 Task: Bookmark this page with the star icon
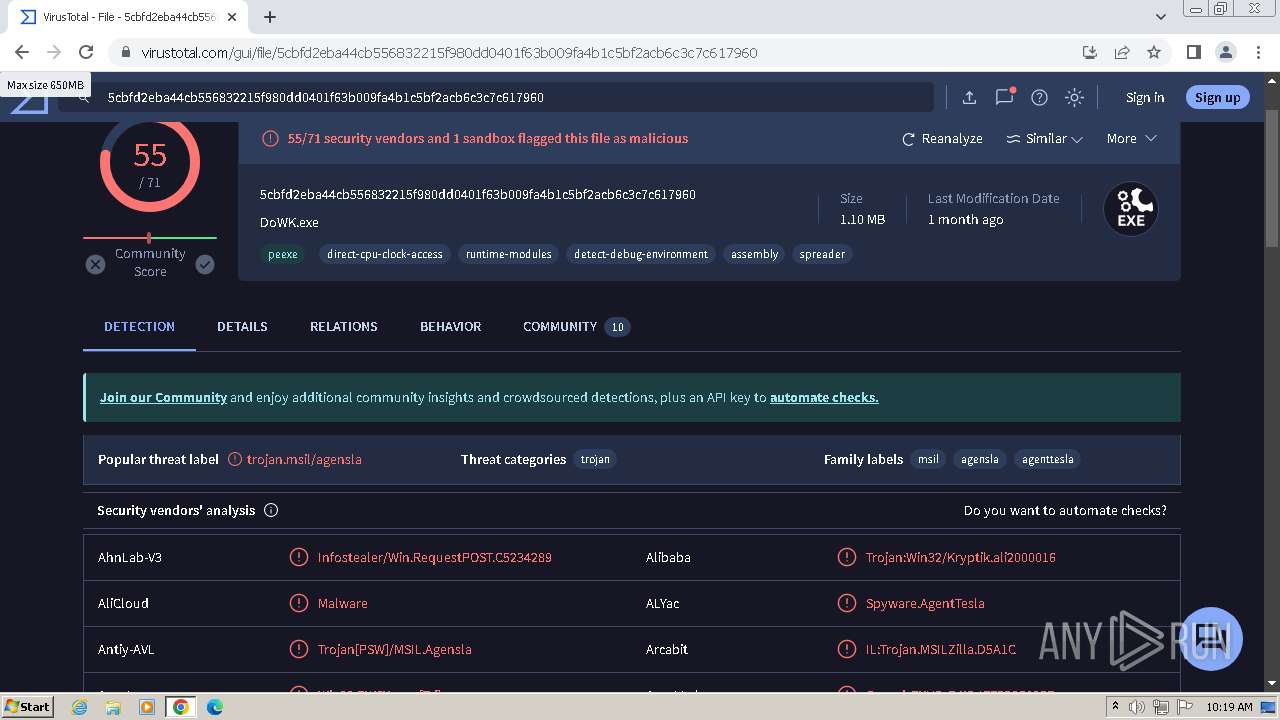pyautogui.click(x=1154, y=52)
